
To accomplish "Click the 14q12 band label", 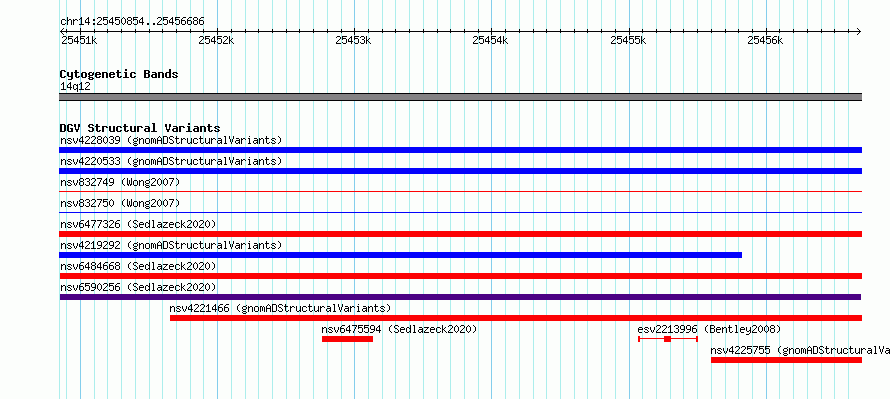I will (75, 87).
